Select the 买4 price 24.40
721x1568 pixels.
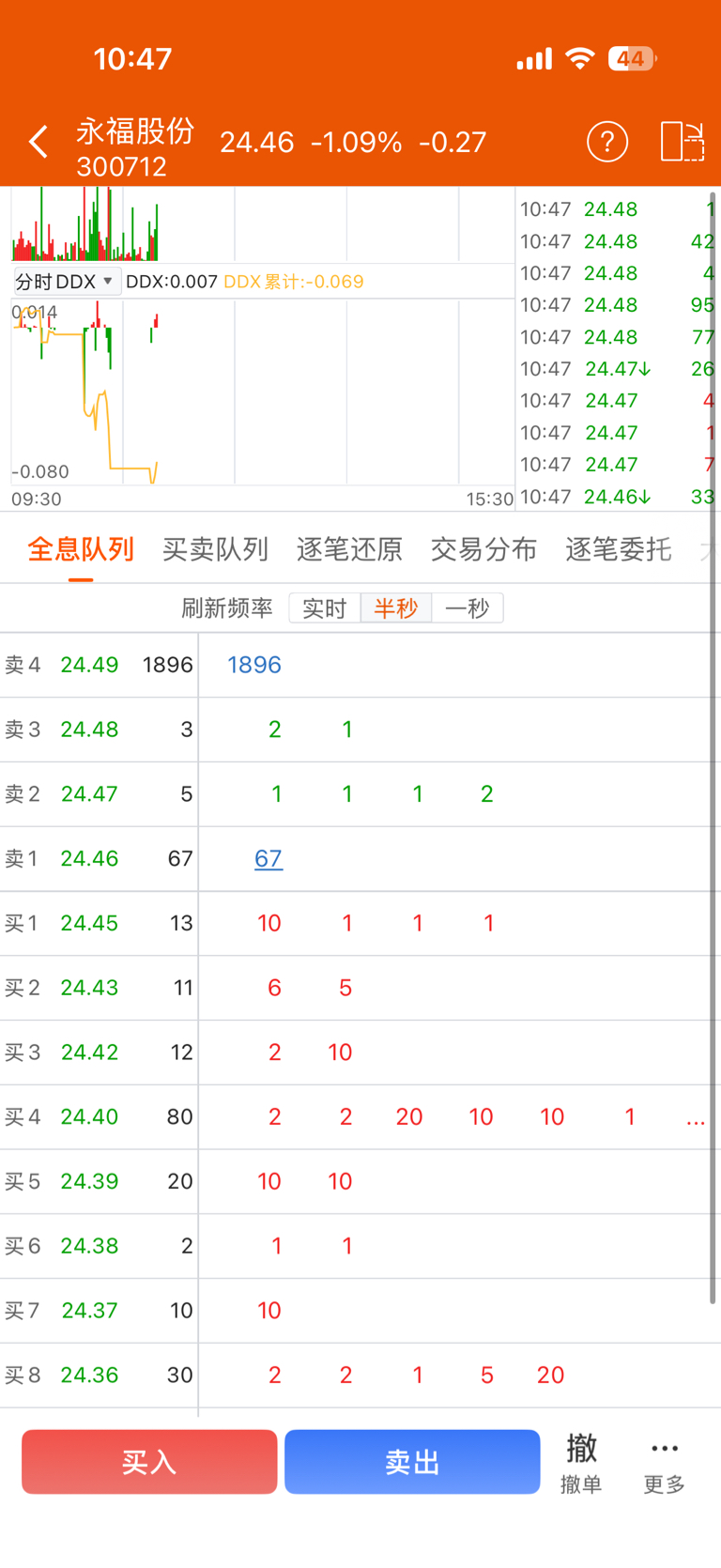click(89, 1116)
